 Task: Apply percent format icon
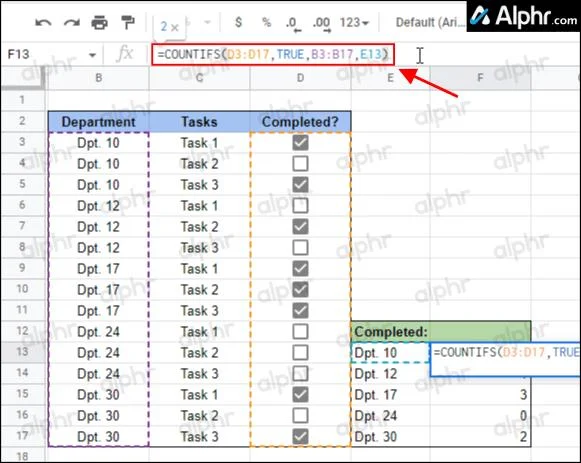point(266,22)
